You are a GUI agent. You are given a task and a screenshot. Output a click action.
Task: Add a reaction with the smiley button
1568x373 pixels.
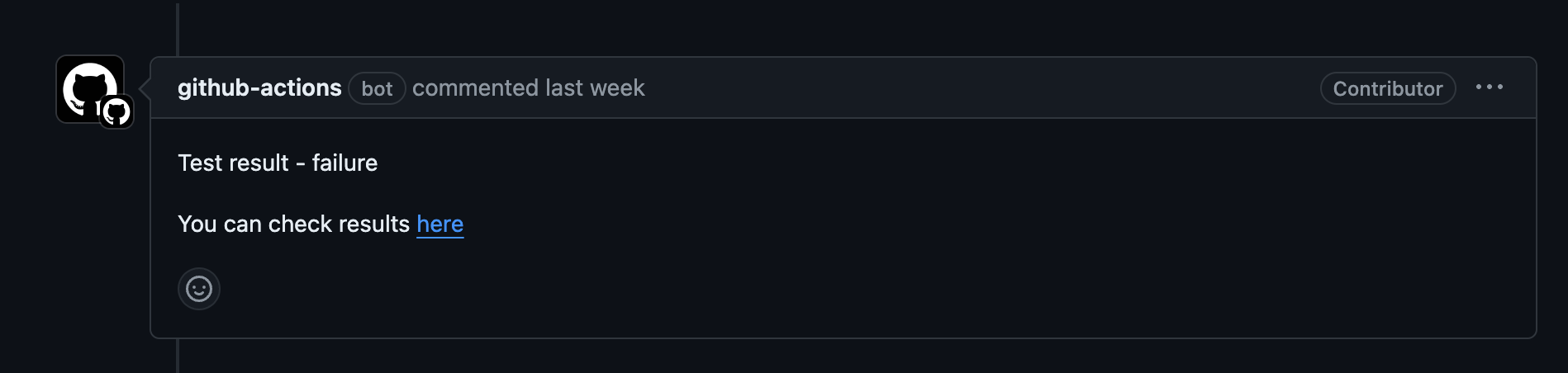199,289
